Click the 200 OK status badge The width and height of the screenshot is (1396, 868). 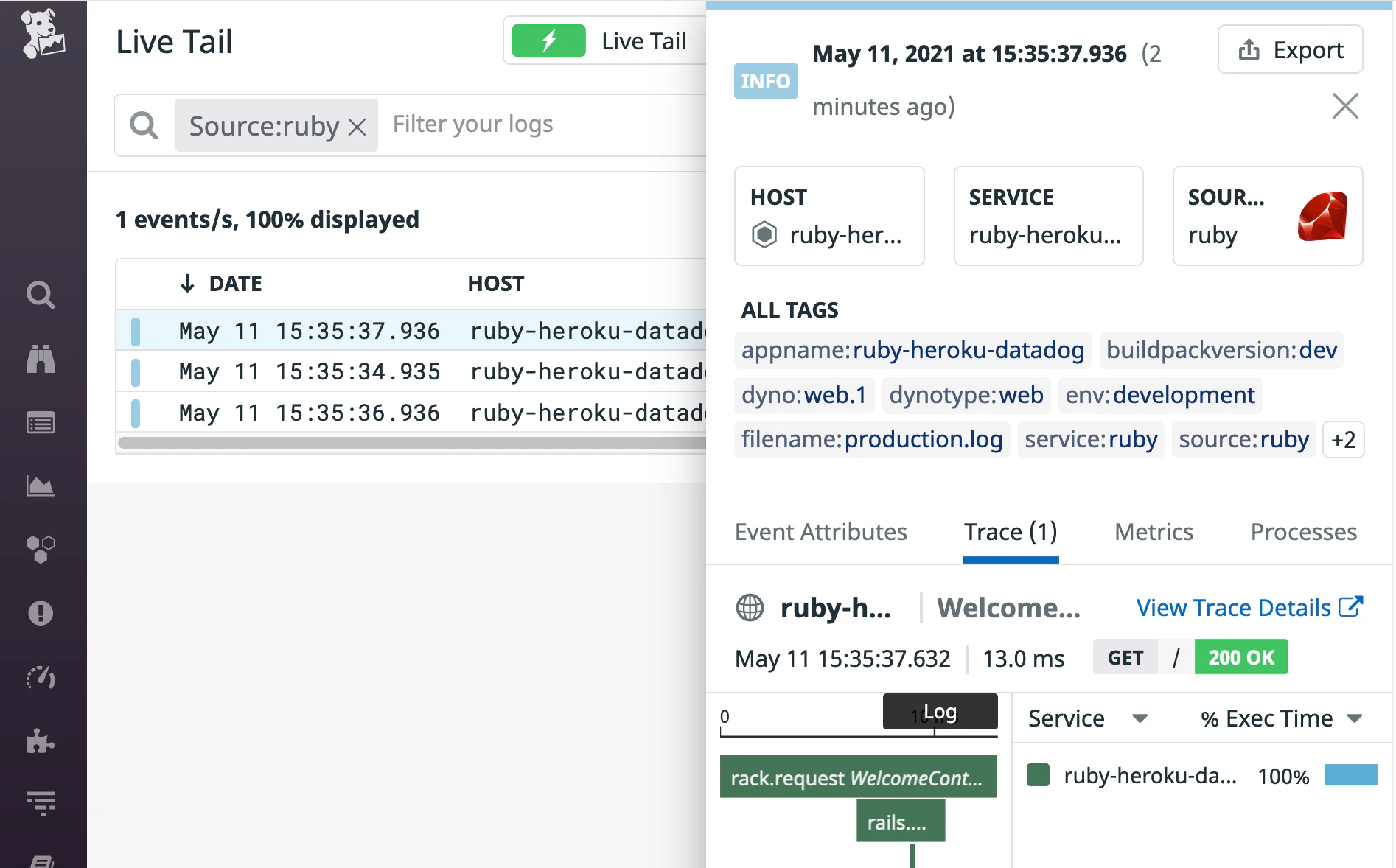tap(1241, 657)
